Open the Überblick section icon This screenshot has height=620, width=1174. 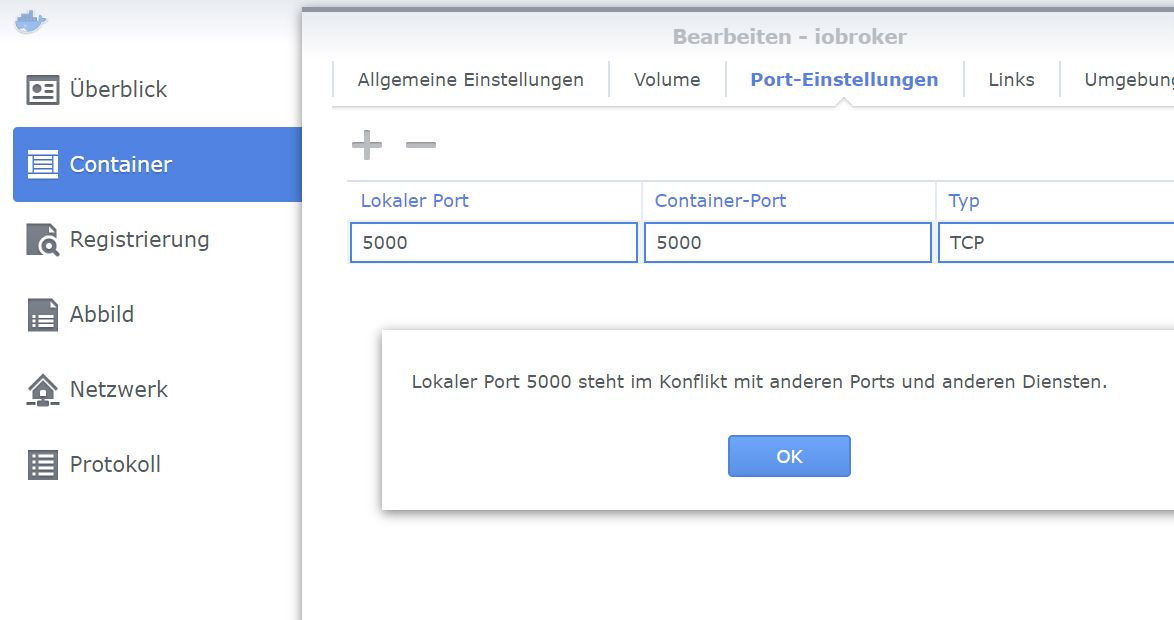43,90
